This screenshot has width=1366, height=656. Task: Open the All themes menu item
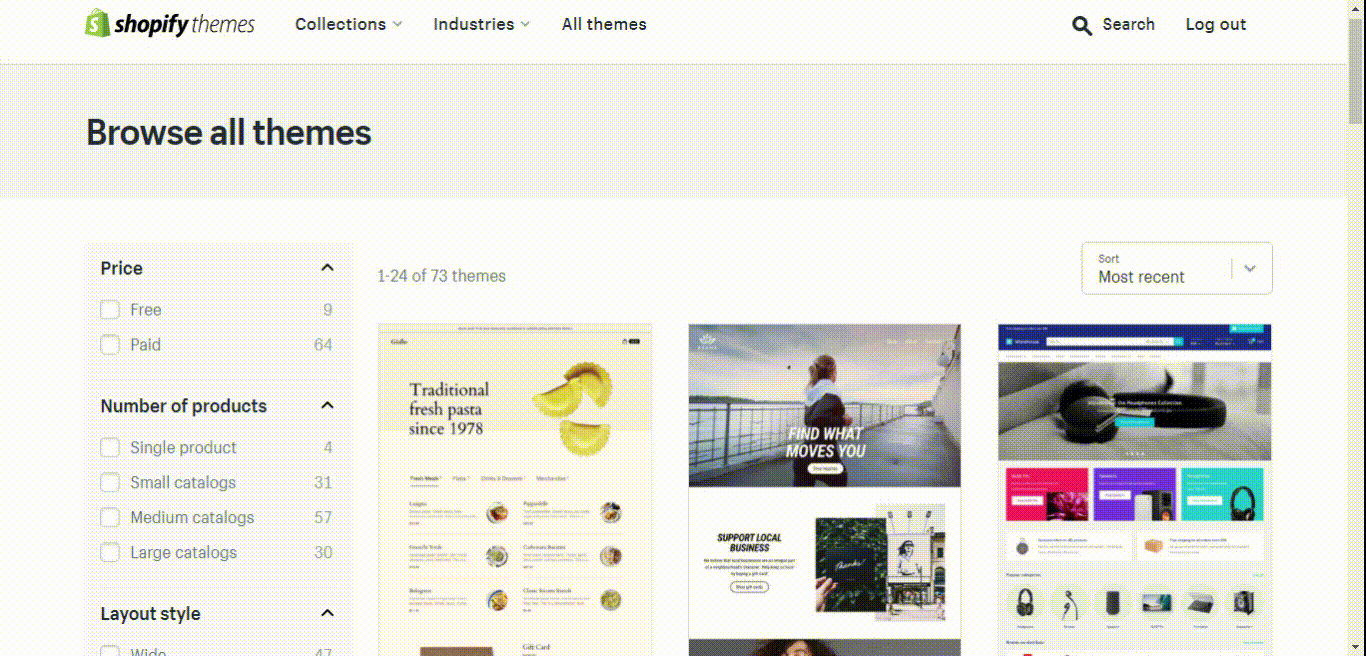pos(604,24)
